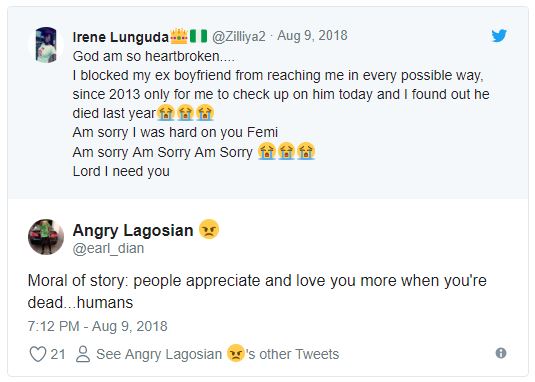Click the Moral of story tweet text

[257, 292]
